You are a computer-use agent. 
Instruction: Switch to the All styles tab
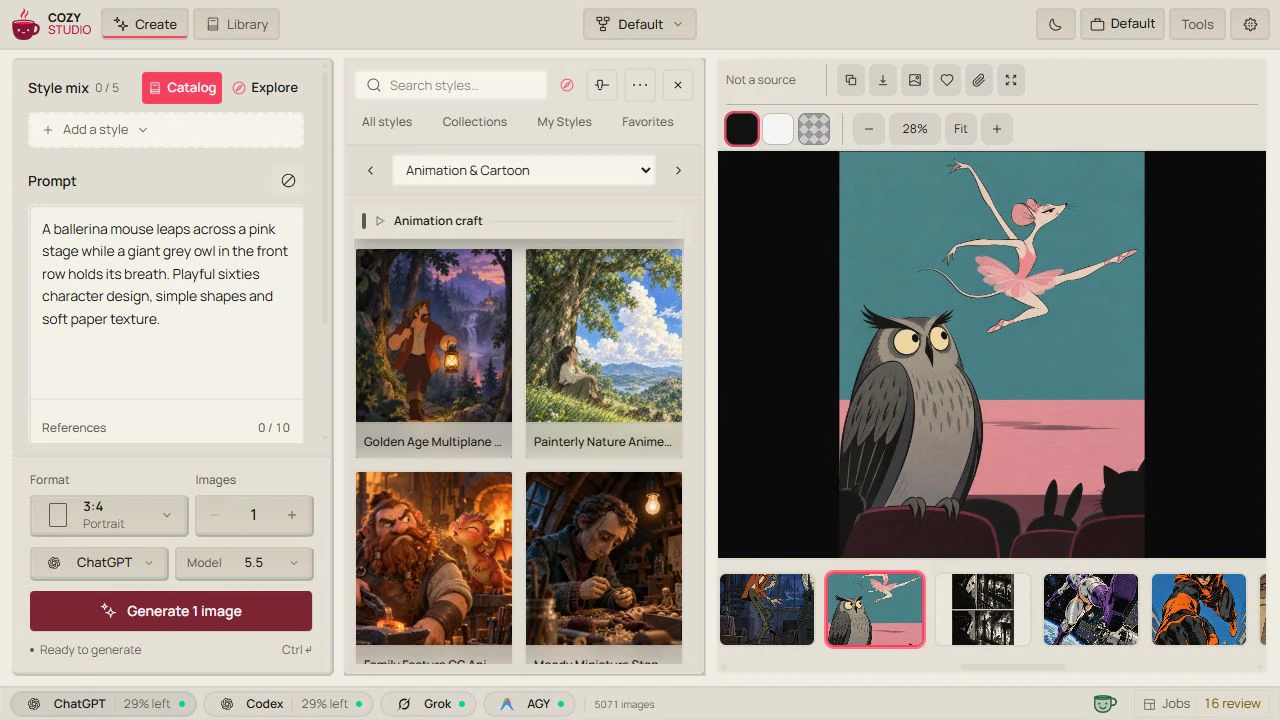pyautogui.click(x=387, y=122)
